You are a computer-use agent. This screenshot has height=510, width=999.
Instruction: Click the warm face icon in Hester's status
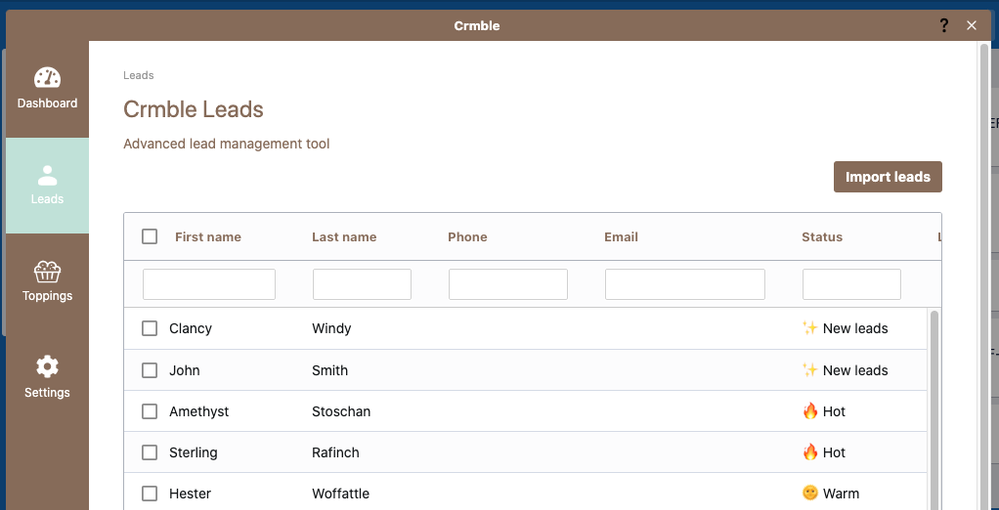810,493
